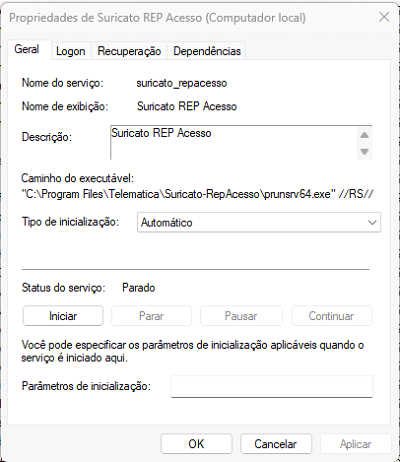The width and height of the screenshot is (400, 462).
Task: Click the suricato_repacesso service name text
Action: pyautogui.click(x=182, y=83)
